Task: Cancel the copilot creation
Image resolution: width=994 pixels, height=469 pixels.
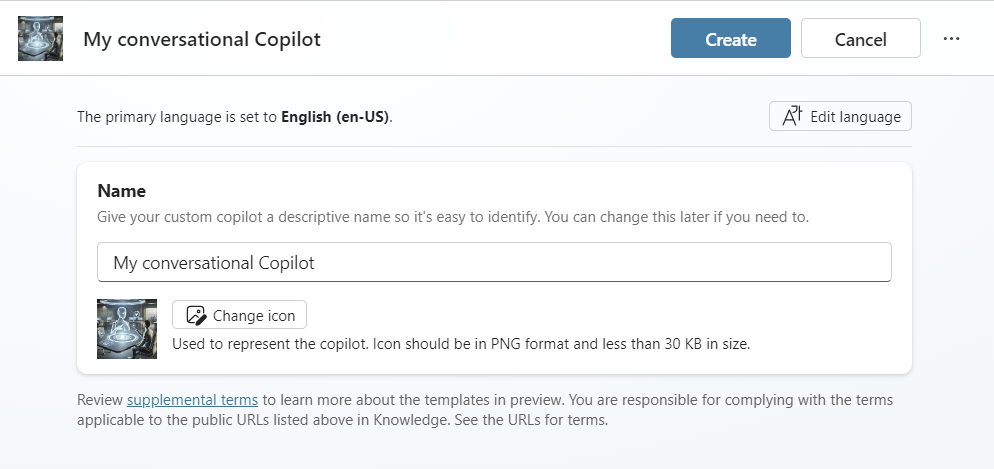Action: (860, 39)
